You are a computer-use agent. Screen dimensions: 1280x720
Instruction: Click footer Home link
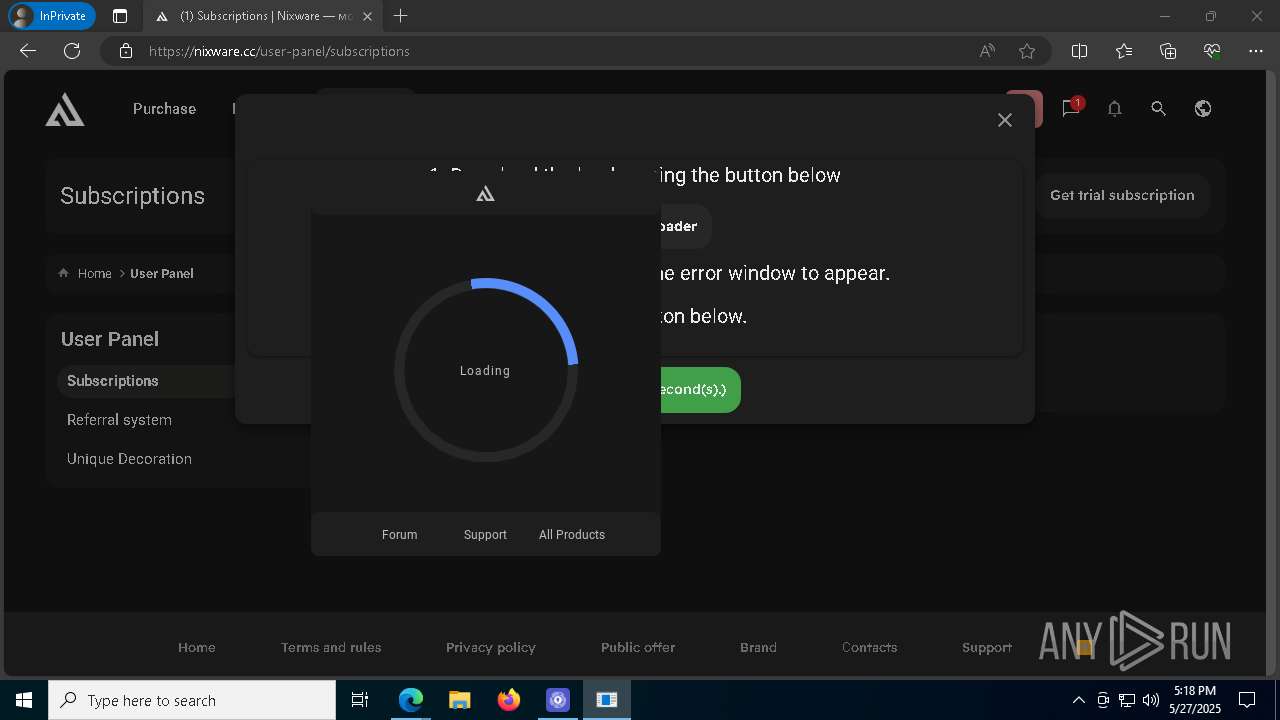pyautogui.click(x=196, y=648)
